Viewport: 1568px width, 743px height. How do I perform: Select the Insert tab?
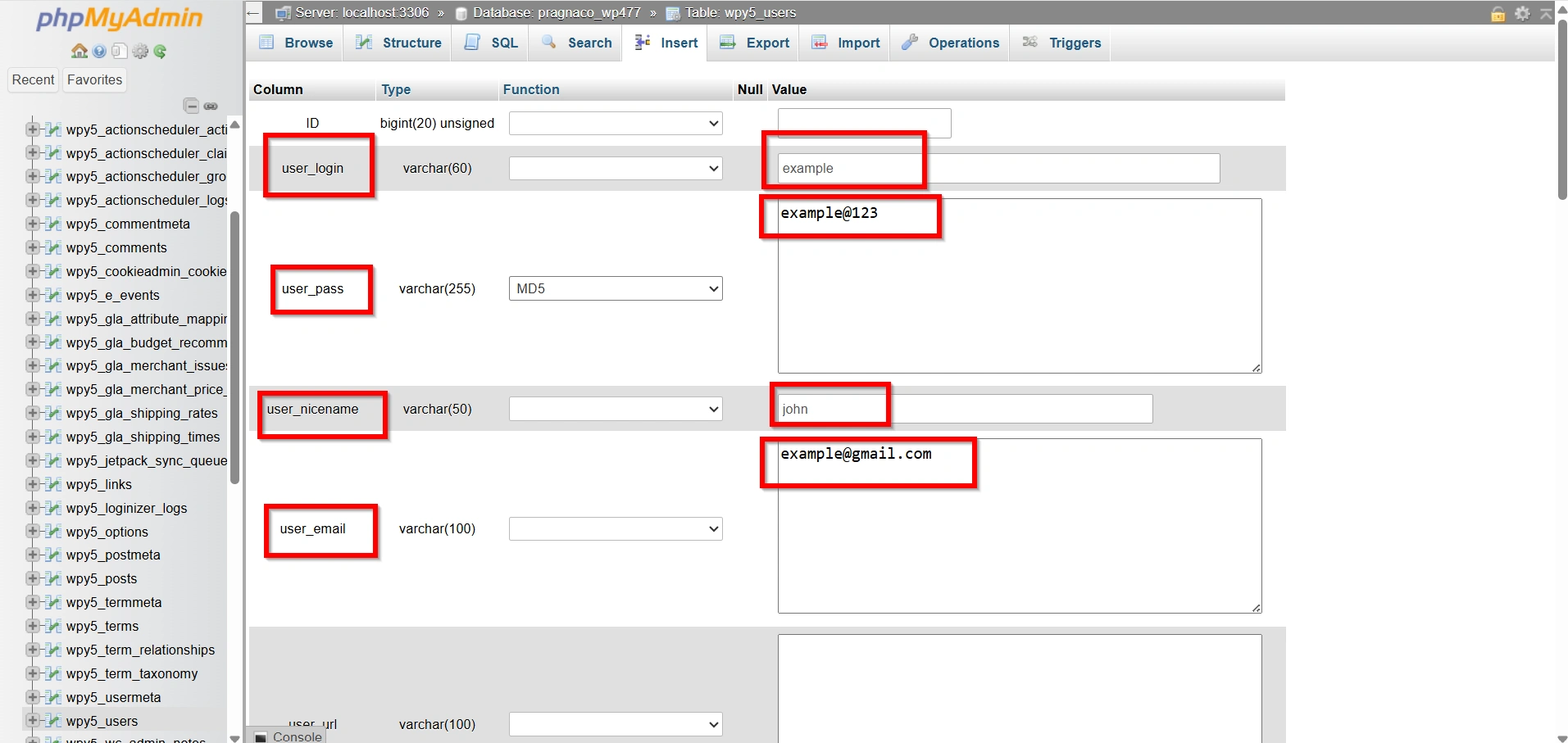point(666,43)
